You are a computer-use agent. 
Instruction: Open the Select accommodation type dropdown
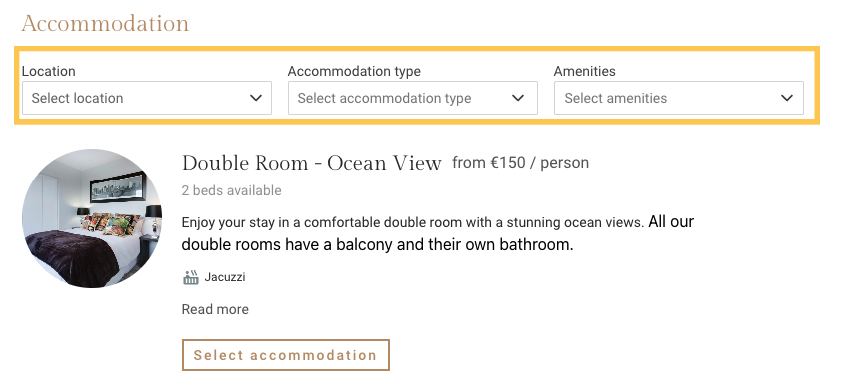413,98
